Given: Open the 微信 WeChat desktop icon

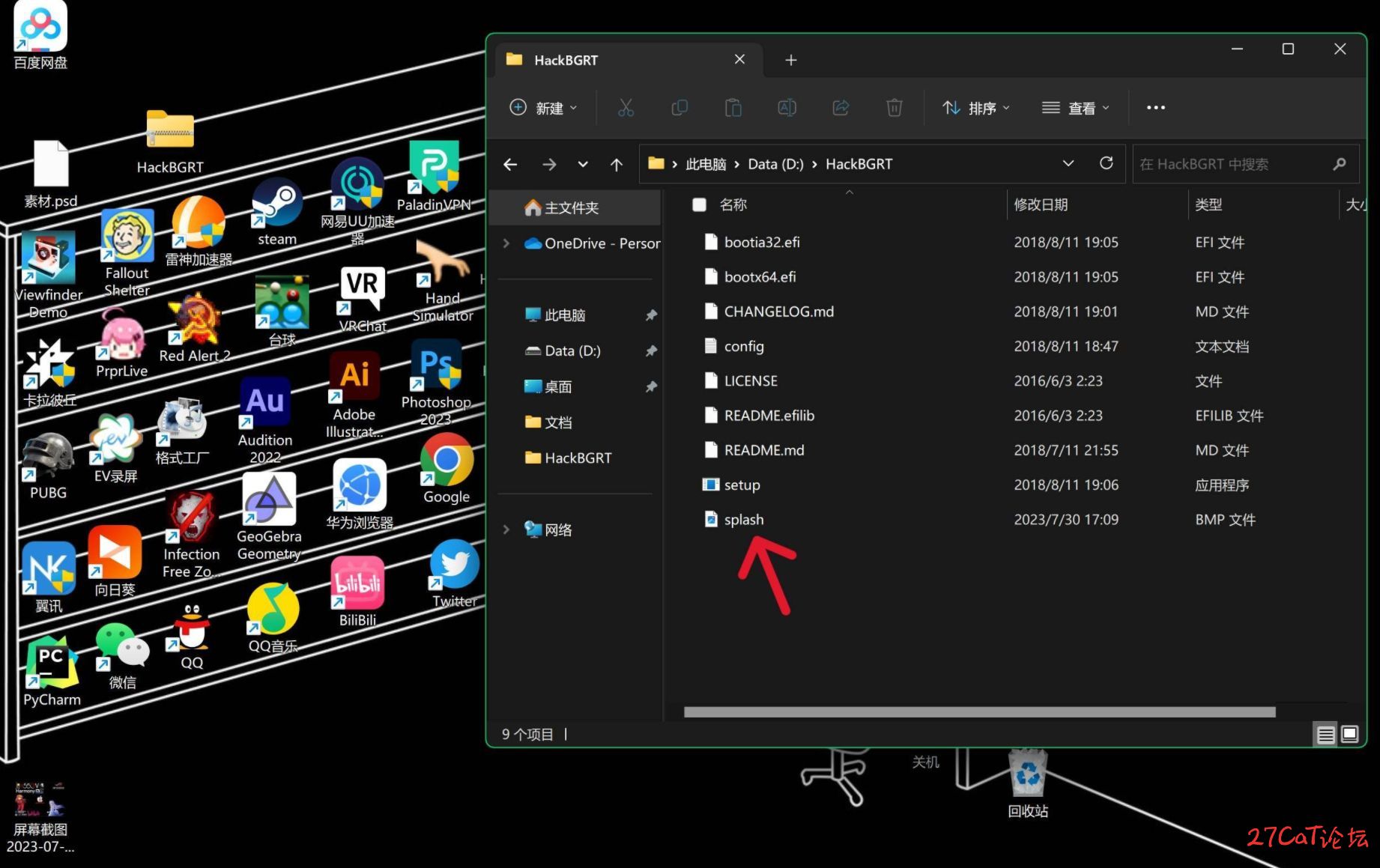Looking at the screenshot, I should 123,655.
